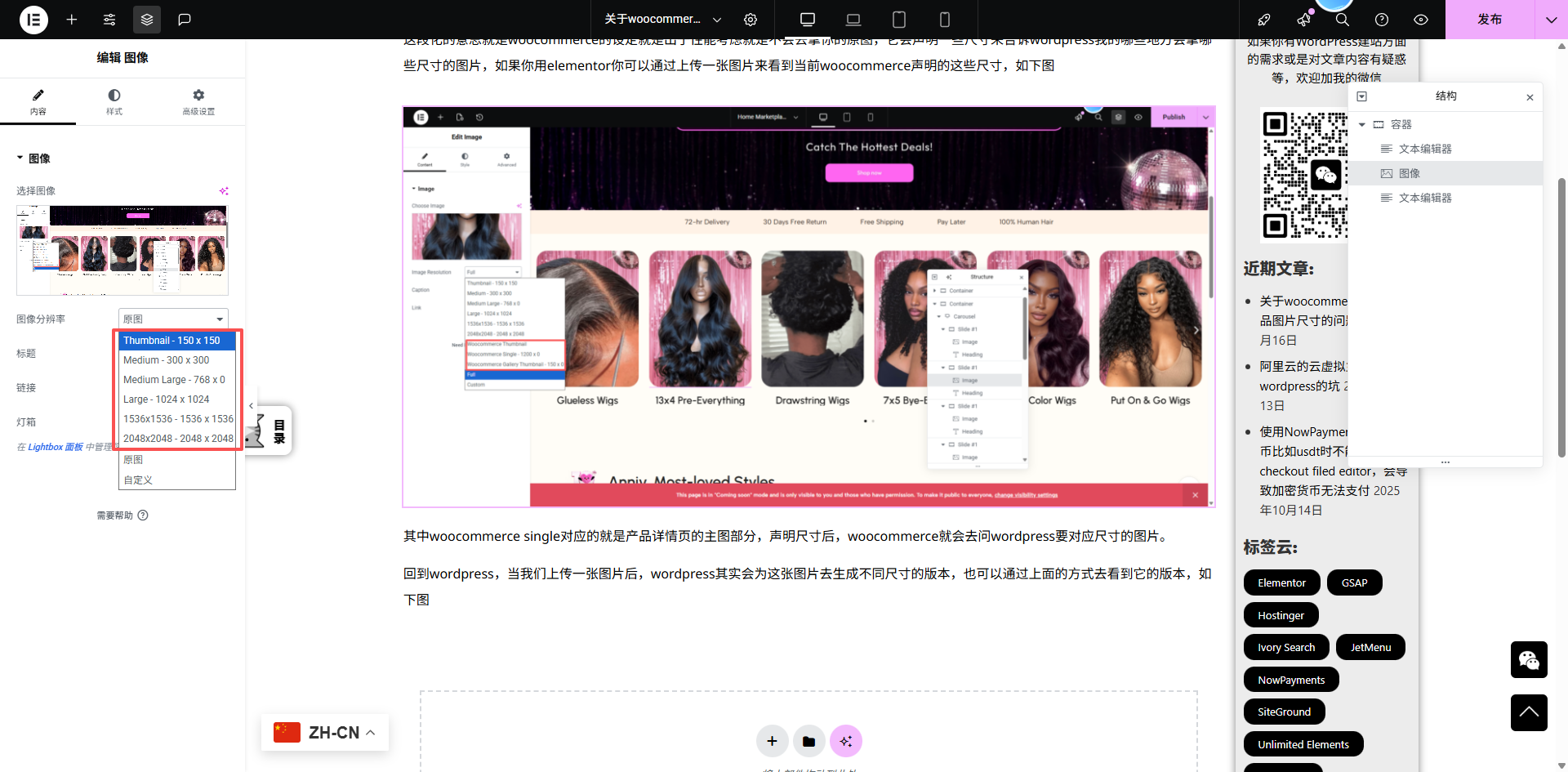This screenshot has width=1568, height=772.
Task: Switch to desktop responsive view
Action: pyautogui.click(x=808, y=20)
